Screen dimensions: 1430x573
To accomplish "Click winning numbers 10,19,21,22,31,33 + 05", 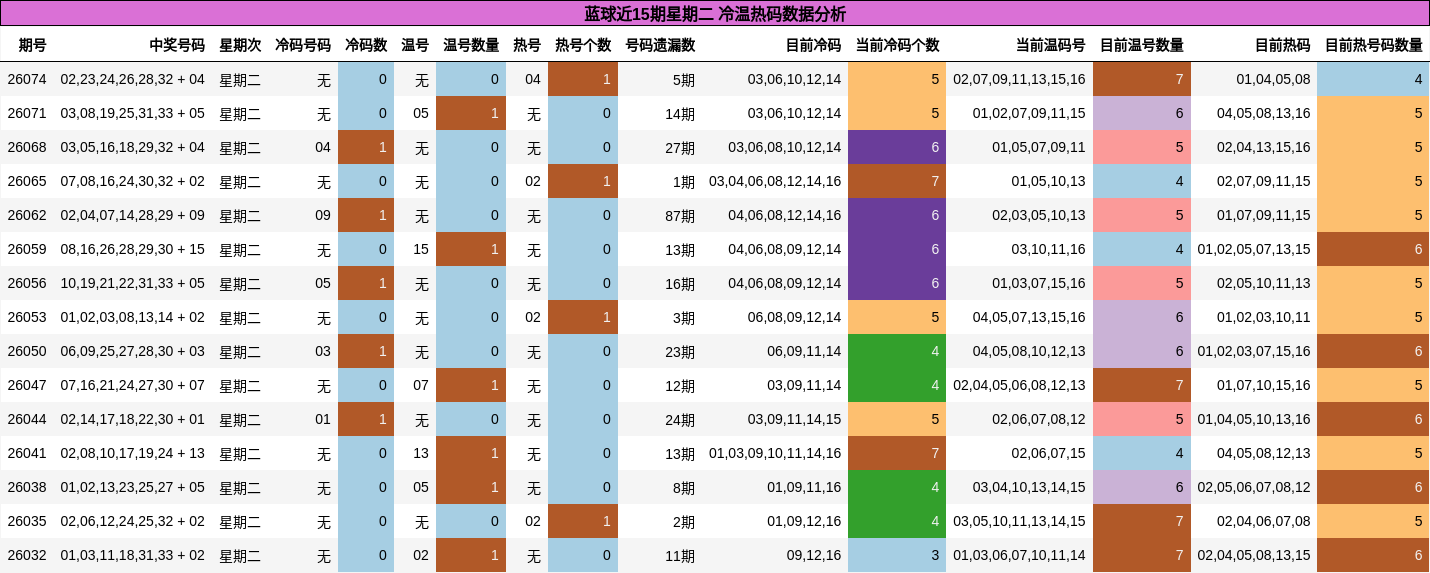I will [133, 283].
